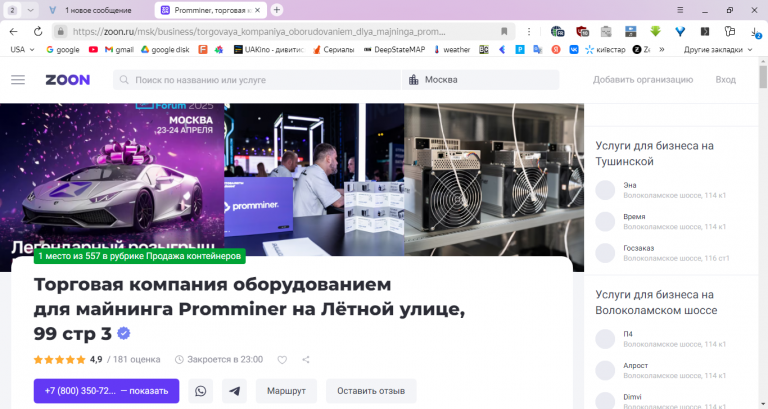Click the green 1 место из 557 badge
The height and width of the screenshot is (409, 768).
pyautogui.click(x=140, y=256)
